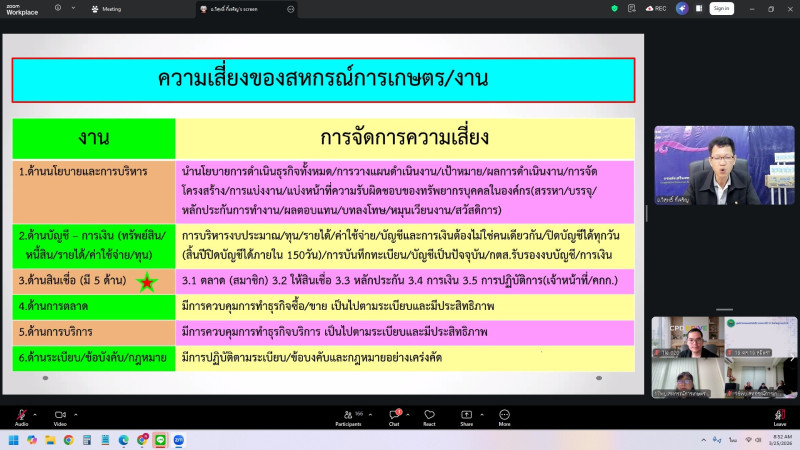Open the Chat panel
The height and width of the screenshot is (450, 800).
pyautogui.click(x=394, y=414)
